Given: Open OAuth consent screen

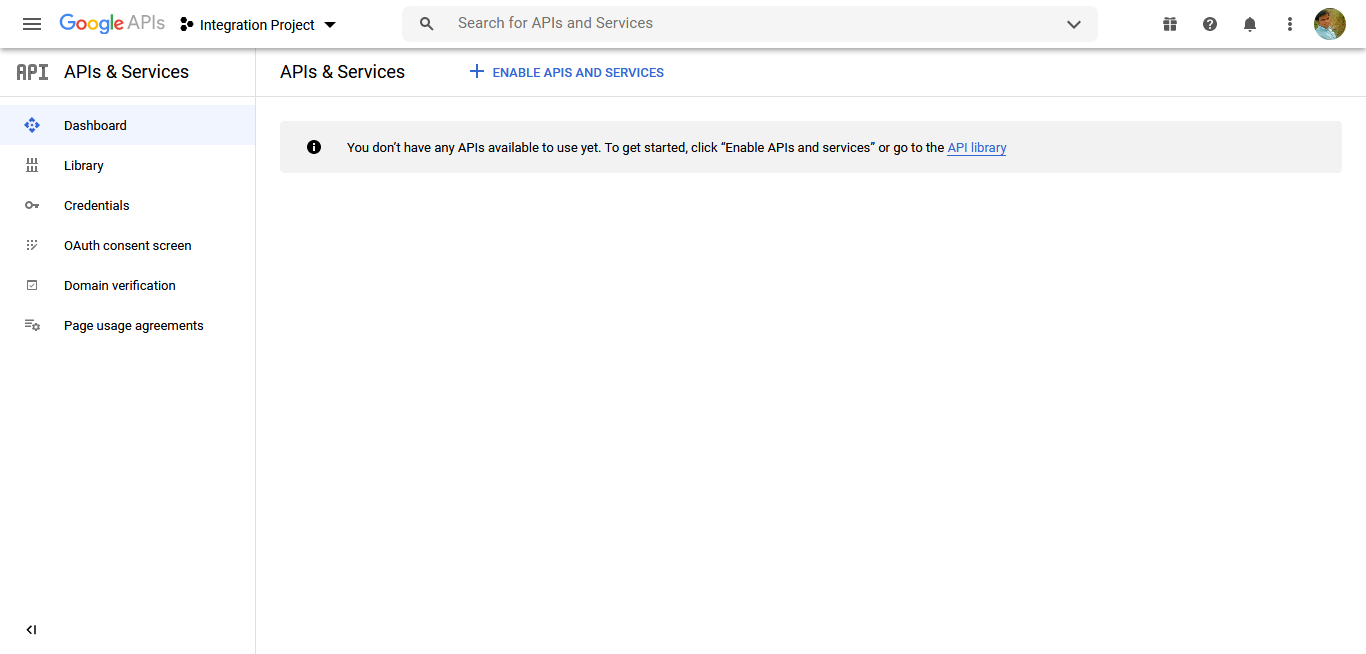Looking at the screenshot, I should pyautogui.click(x=128, y=245).
